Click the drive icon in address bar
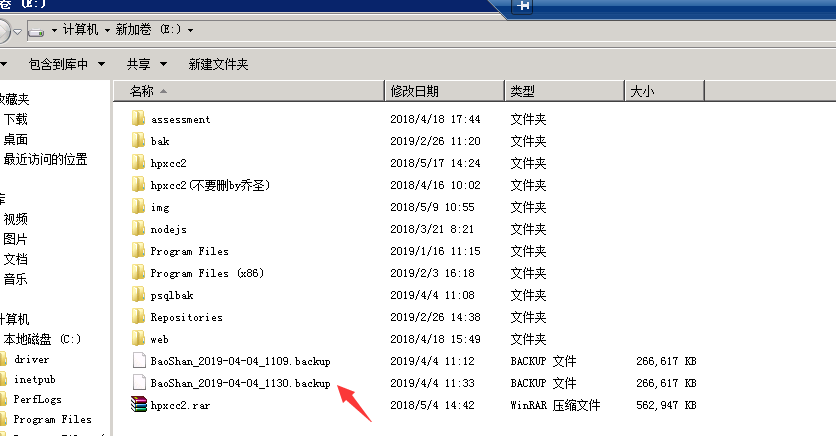Image resolution: width=836 pixels, height=436 pixels. [36, 31]
